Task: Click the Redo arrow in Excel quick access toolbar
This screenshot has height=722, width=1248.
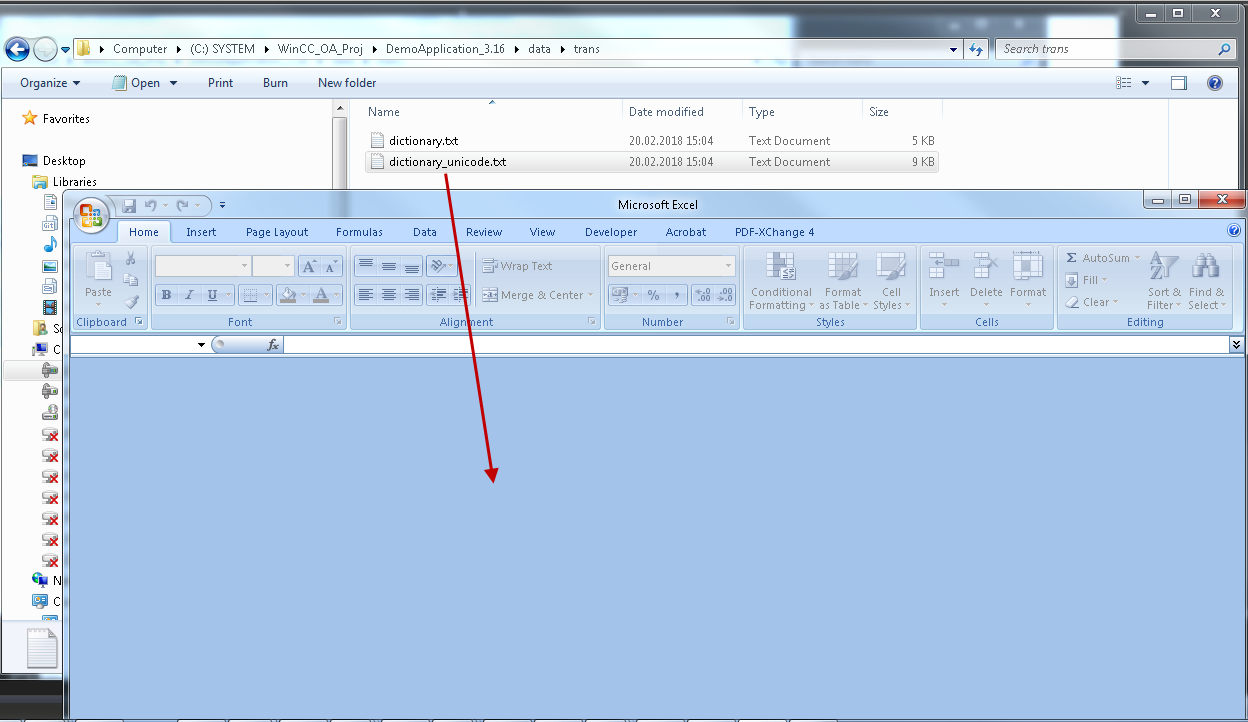Action: point(182,205)
